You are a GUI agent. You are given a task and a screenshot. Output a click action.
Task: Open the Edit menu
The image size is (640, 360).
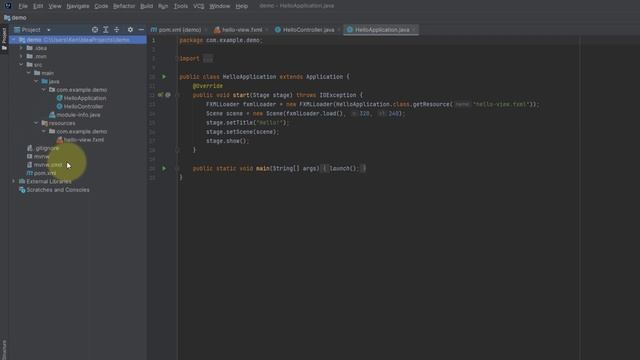(x=38, y=6)
